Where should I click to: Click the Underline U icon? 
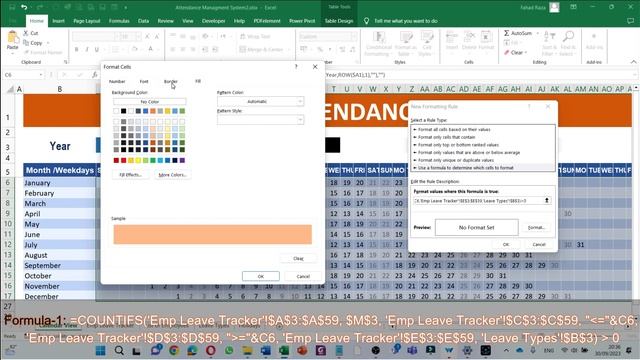pos(97,49)
